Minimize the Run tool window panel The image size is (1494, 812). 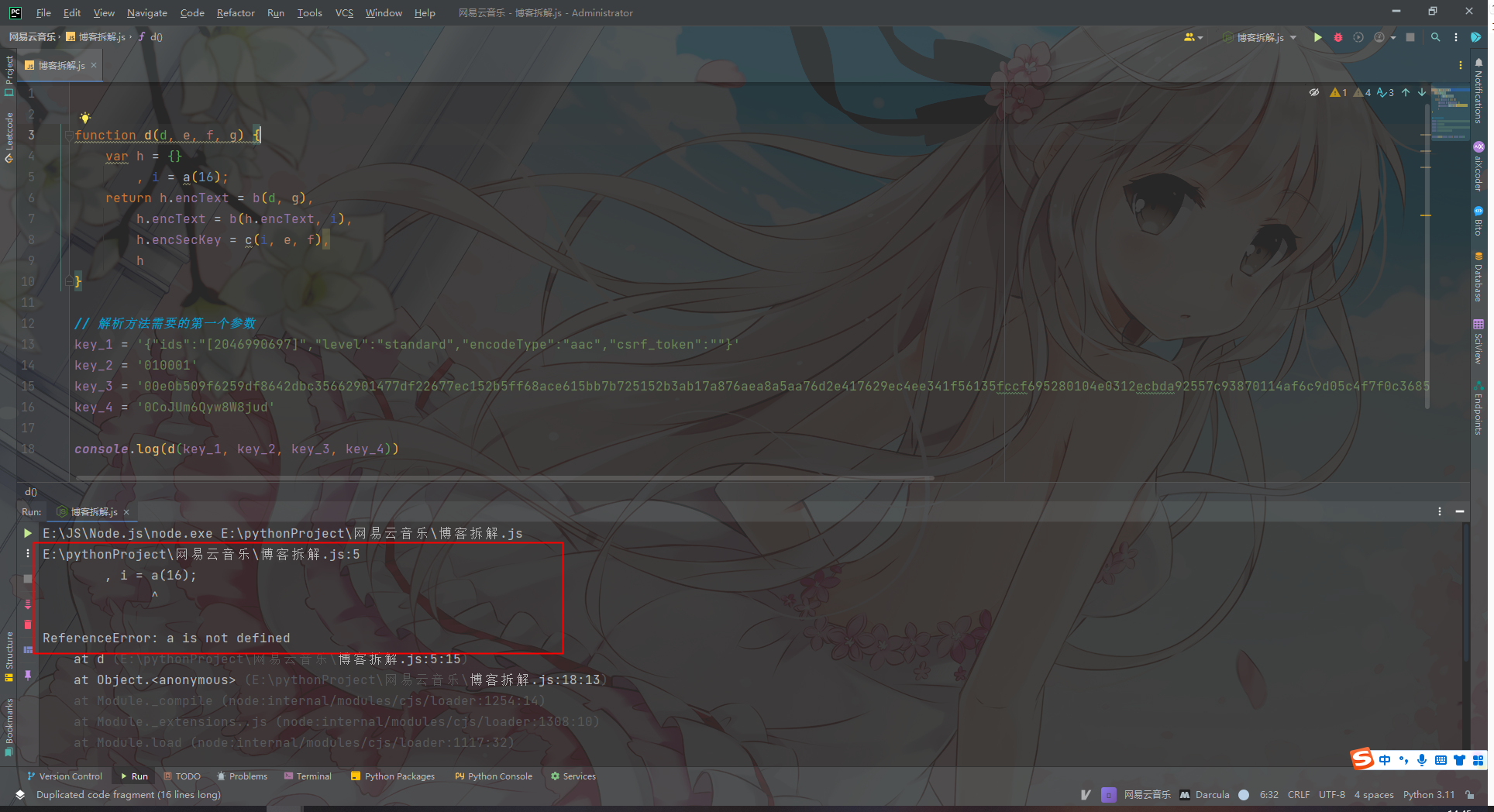[1459, 511]
